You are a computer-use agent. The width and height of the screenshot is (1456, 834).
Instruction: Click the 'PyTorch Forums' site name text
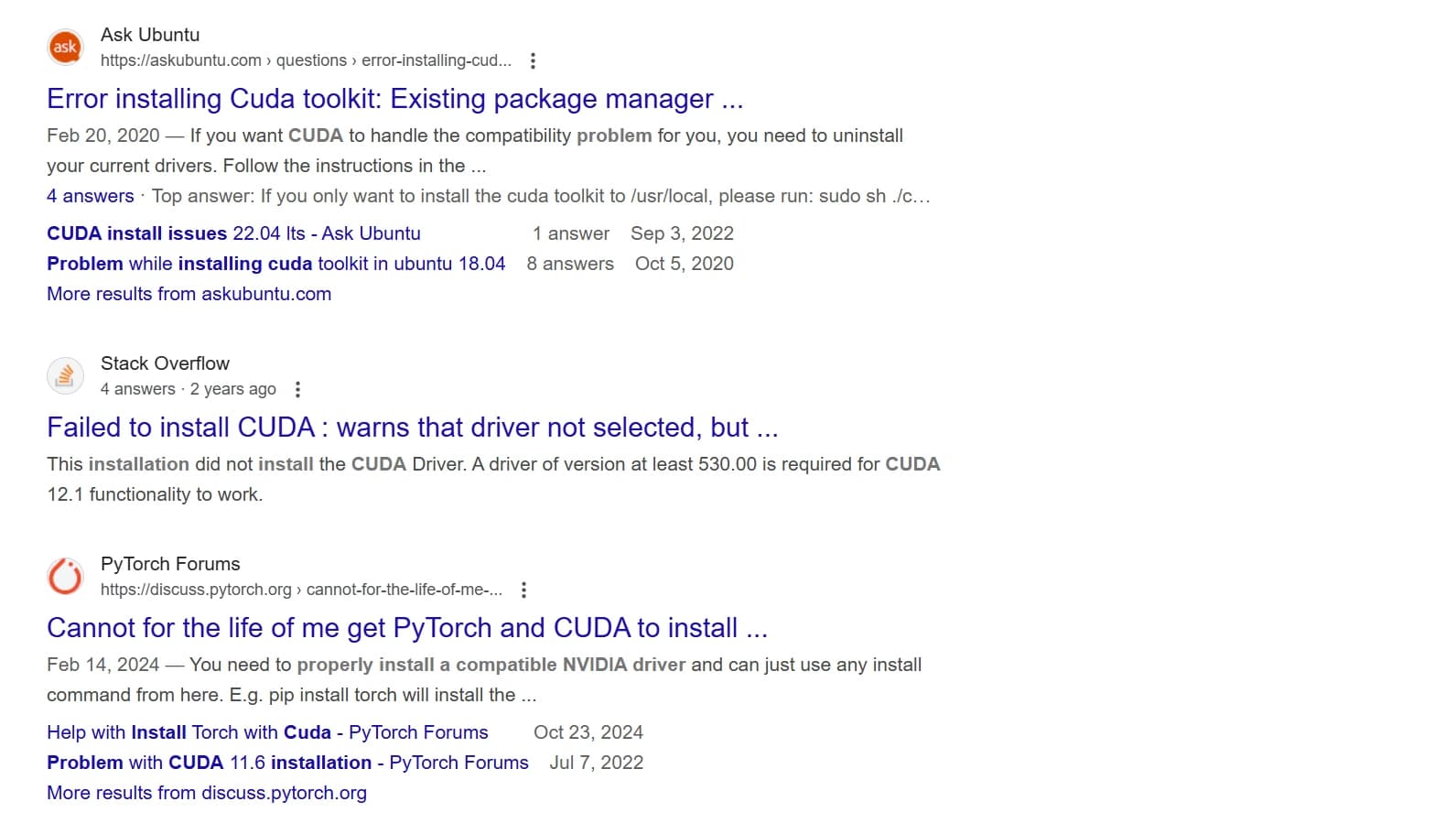click(170, 564)
